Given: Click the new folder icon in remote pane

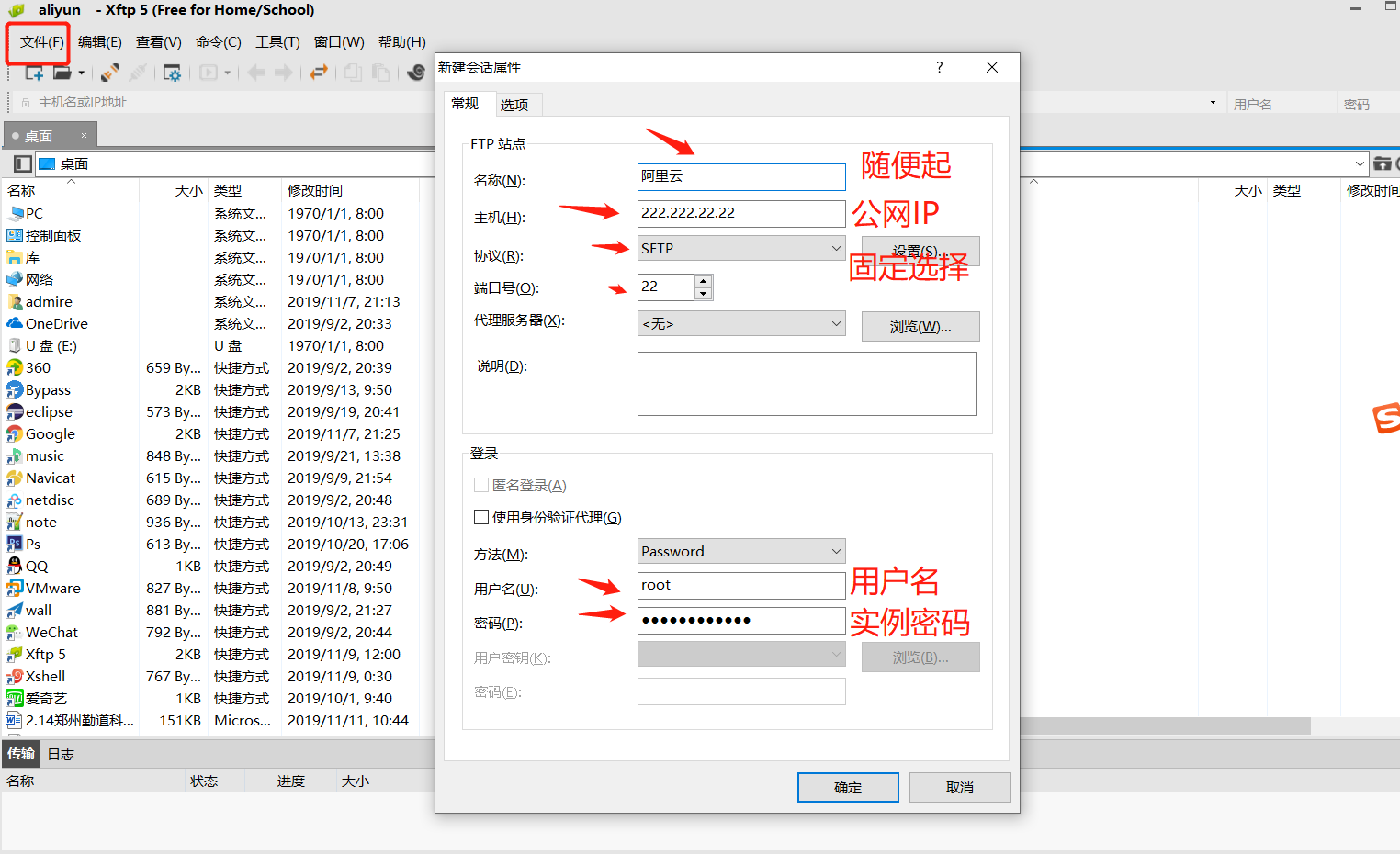Looking at the screenshot, I should tap(1382, 163).
